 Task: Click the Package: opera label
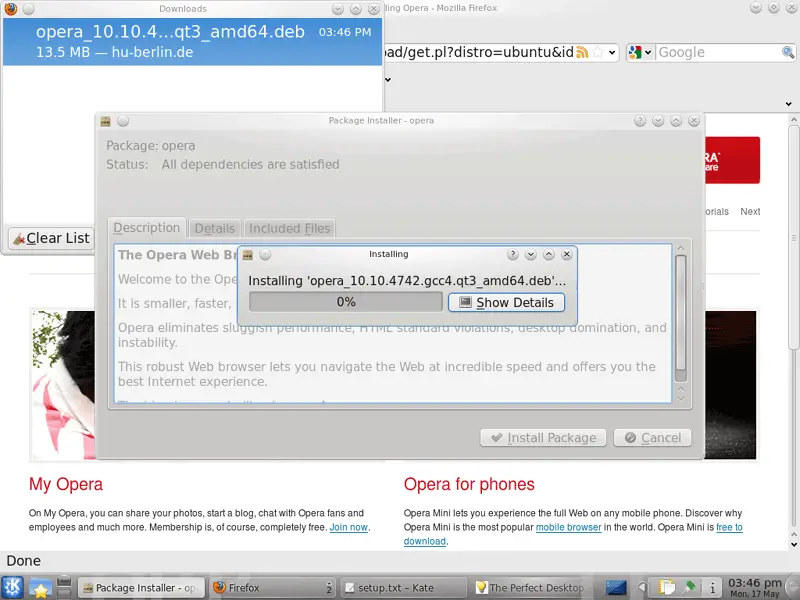[151, 146]
